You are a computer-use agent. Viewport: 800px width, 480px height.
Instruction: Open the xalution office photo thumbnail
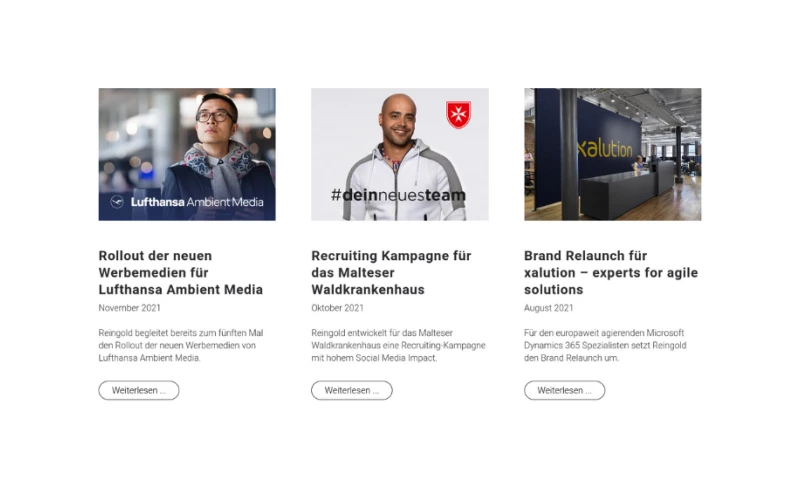[612, 154]
